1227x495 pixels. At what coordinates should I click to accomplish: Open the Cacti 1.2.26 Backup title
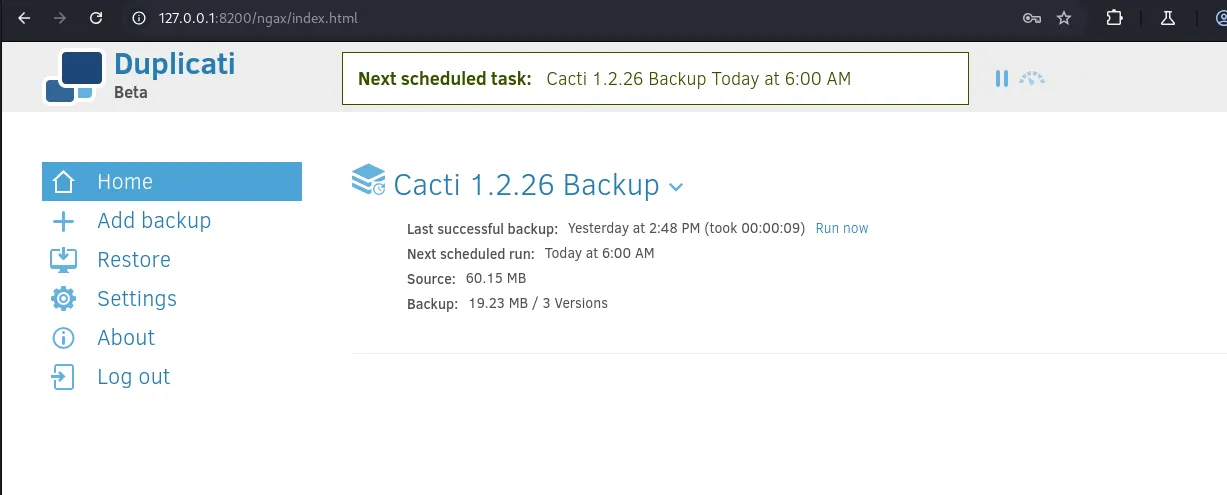point(526,185)
